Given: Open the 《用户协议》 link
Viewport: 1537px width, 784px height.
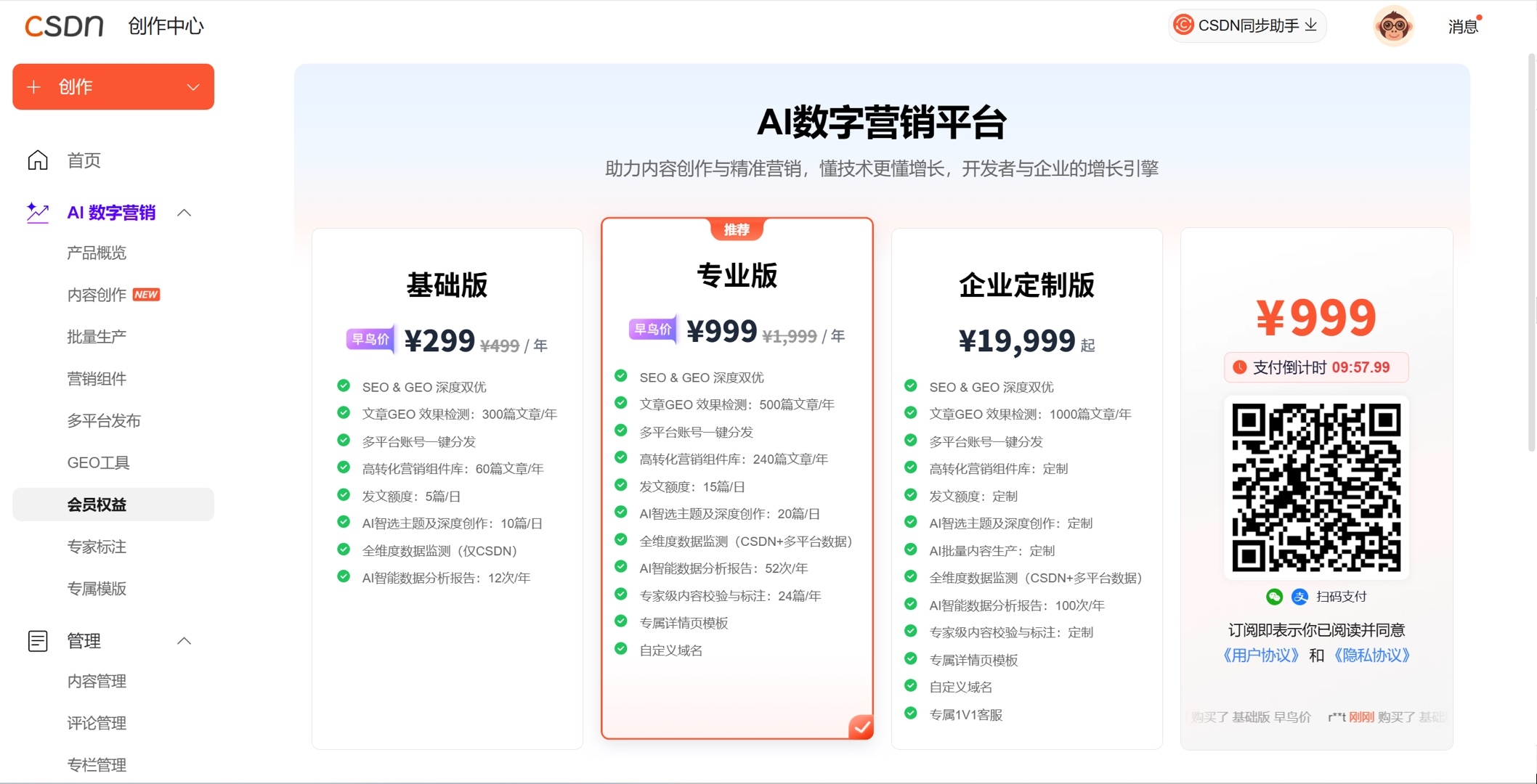Looking at the screenshot, I should pyautogui.click(x=1261, y=656).
